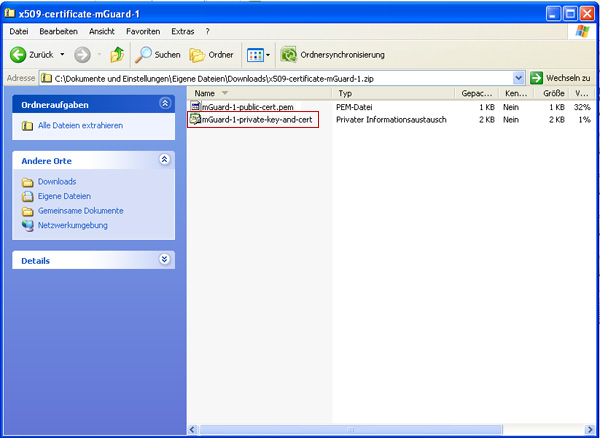Open the Suchen search tool
Viewport: 600px width, 438px height.
coord(159,54)
